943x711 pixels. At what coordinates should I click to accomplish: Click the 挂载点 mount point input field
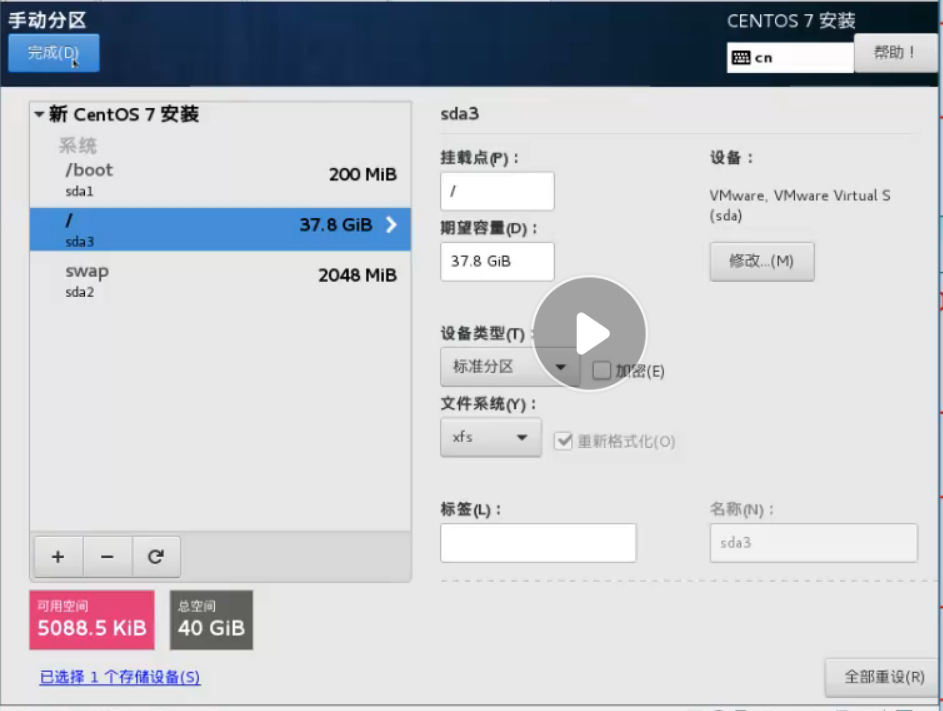coord(497,191)
